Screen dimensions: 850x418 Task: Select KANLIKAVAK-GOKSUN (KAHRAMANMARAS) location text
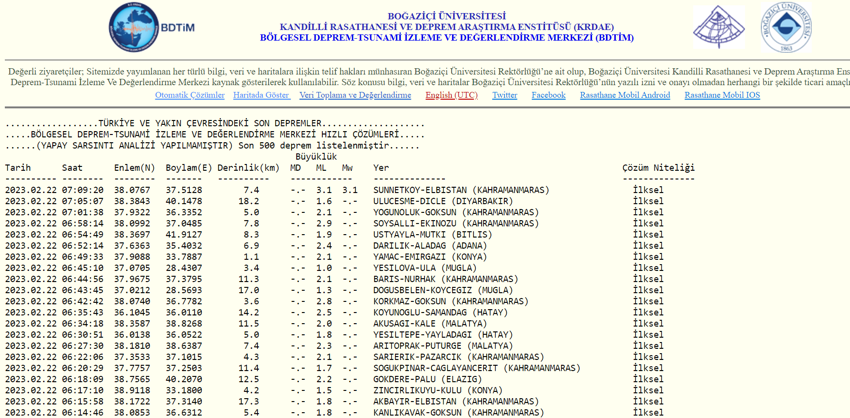[459, 412]
